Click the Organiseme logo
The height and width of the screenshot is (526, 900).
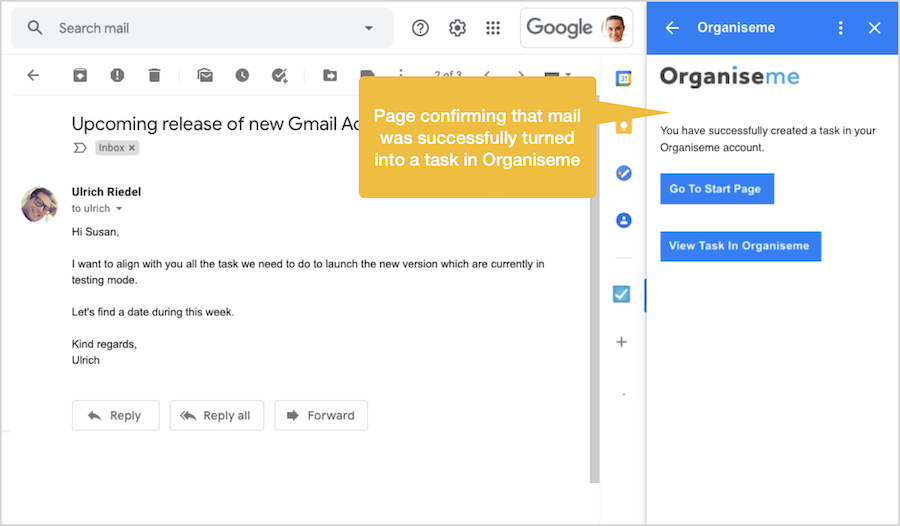click(x=730, y=76)
